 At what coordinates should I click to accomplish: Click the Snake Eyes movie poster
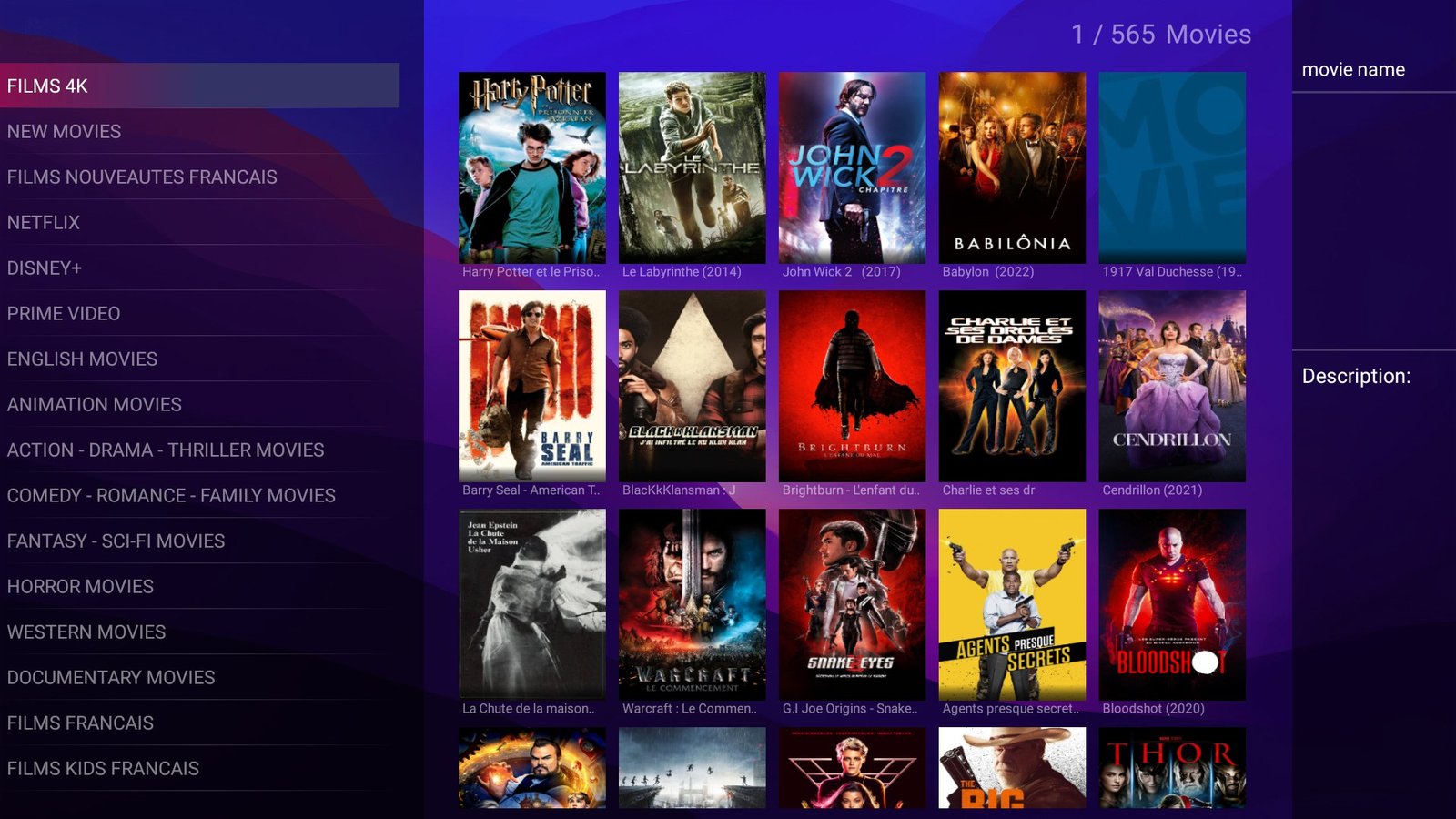click(852, 604)
